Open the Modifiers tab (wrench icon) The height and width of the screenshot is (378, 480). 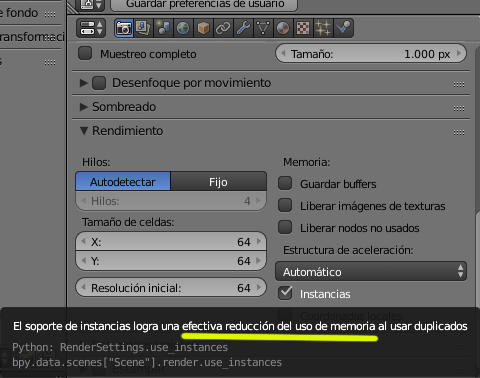click(x=243, y=28)
